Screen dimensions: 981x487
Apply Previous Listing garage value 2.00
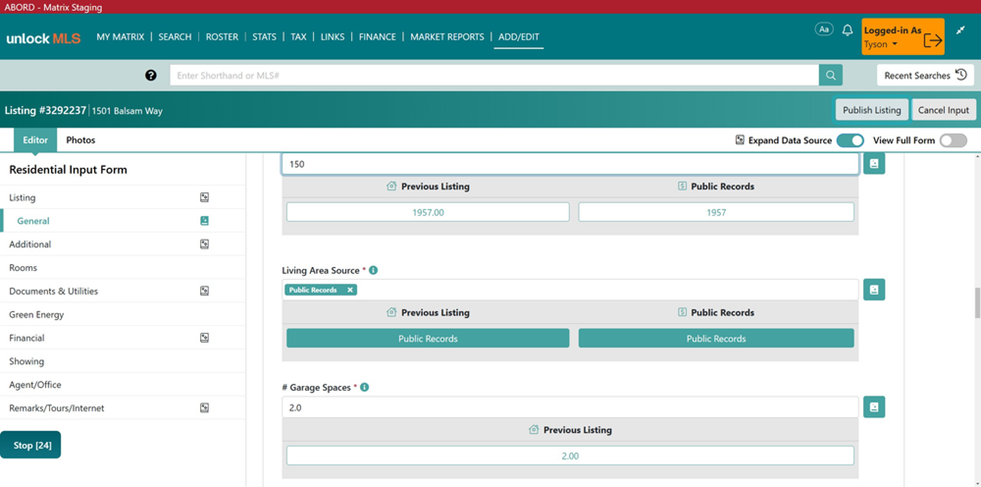pos(570,456)
